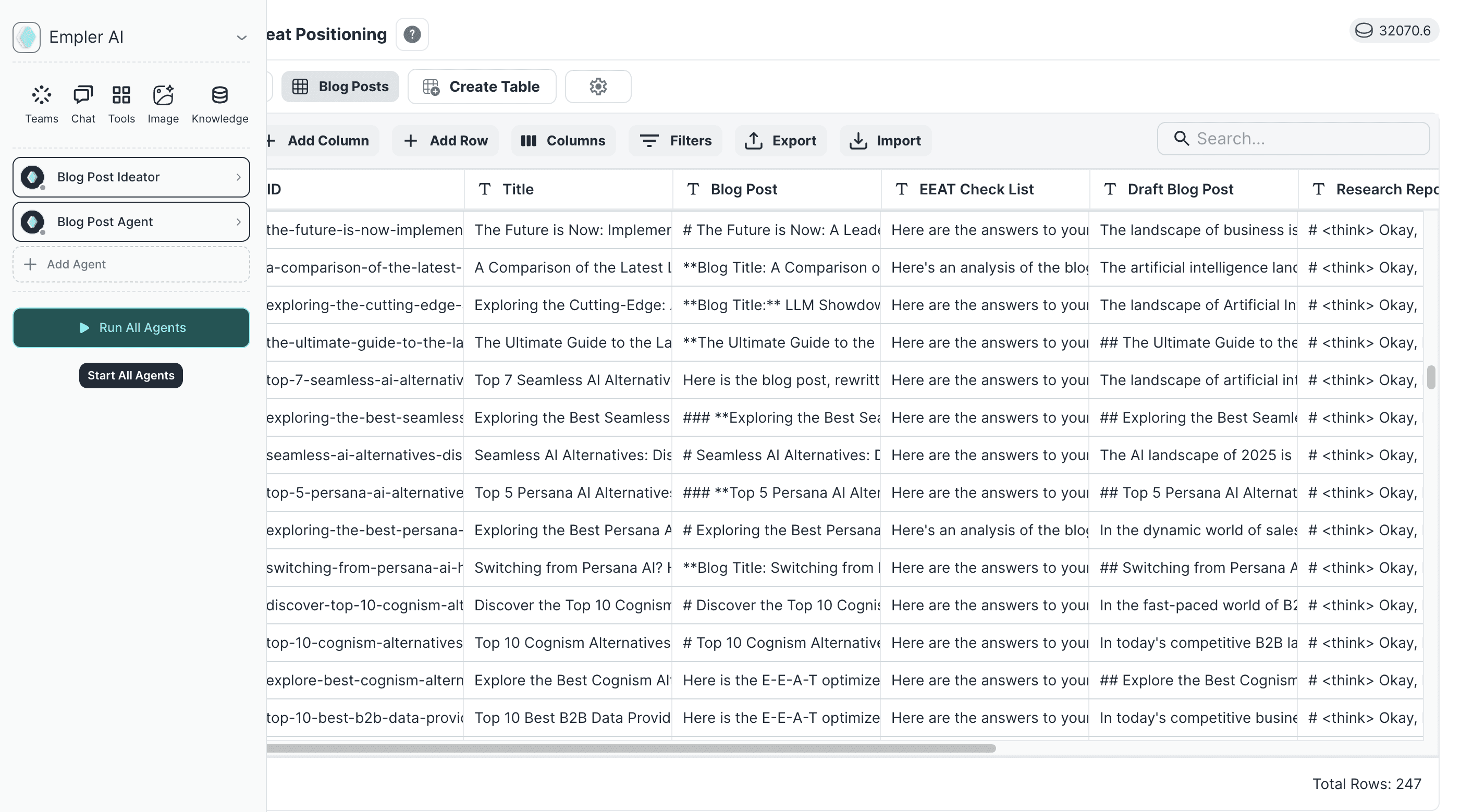Open the Image generator icon

[163, 95]
